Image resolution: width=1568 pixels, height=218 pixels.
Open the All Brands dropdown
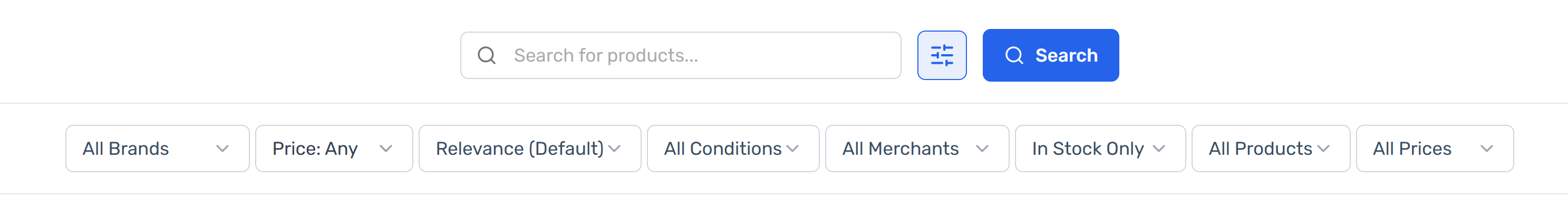[158, 149]
